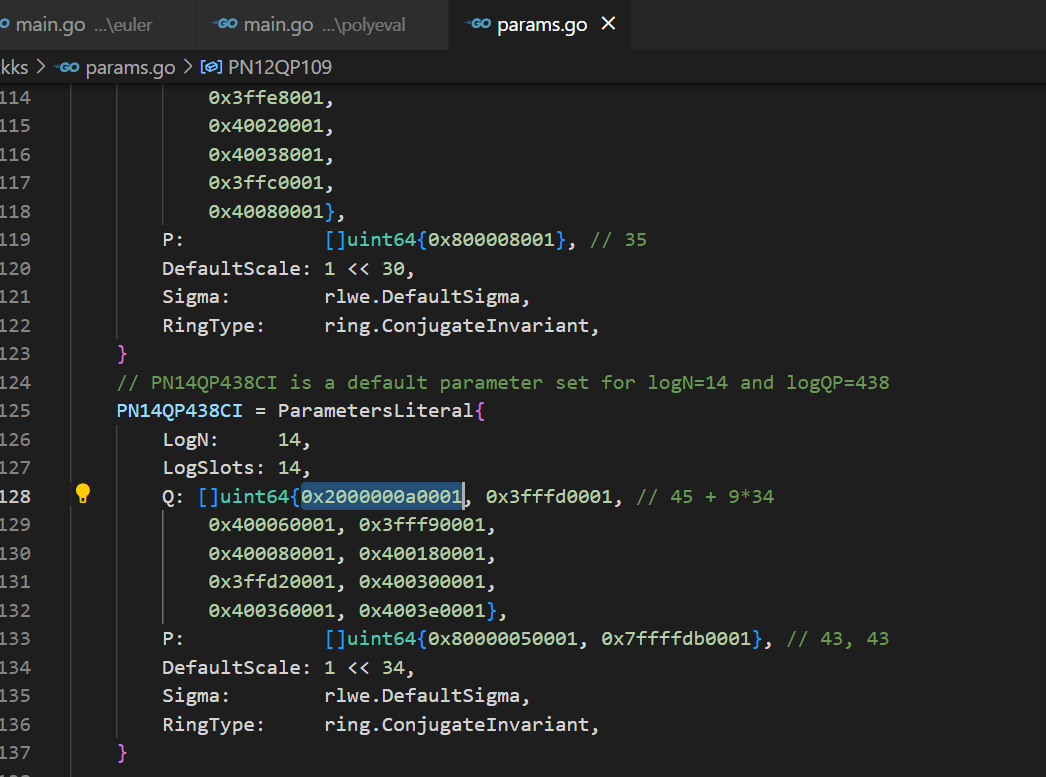Click 0x800008001 value on line 119

pos(491,240)
